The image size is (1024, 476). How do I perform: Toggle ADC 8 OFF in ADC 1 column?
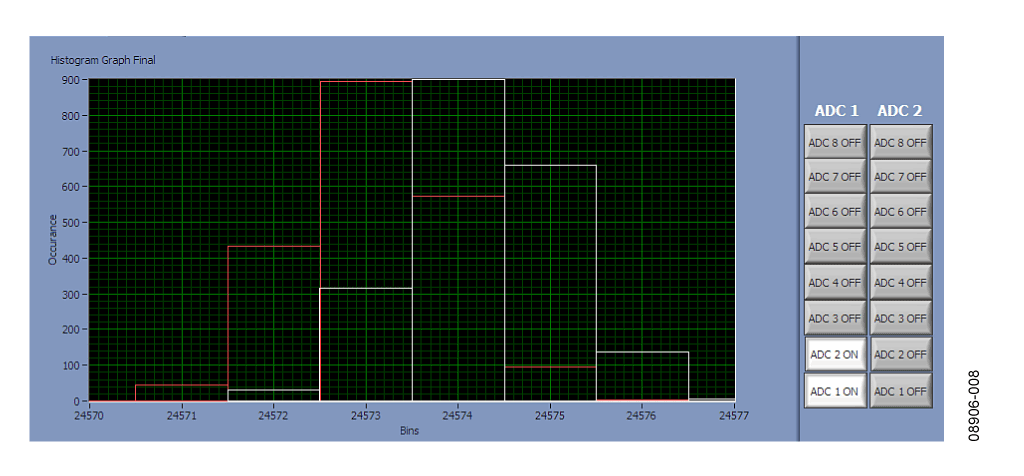(835, 142)
